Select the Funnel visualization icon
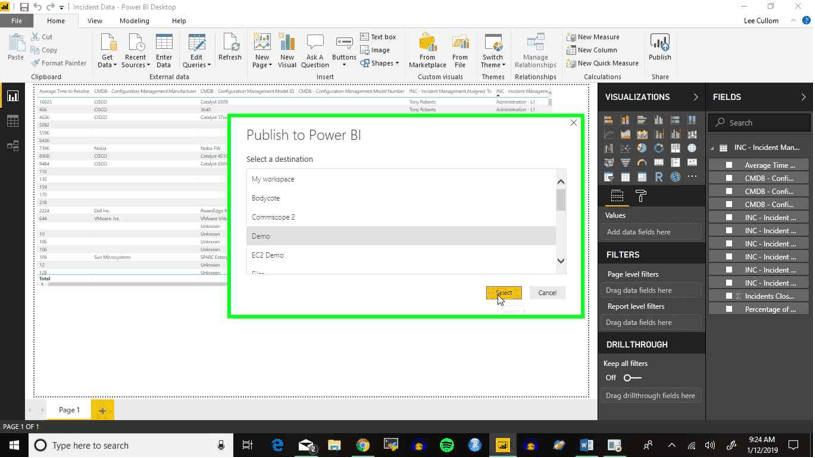The width and height of the screenshot is (815, 458). coord(625,163)
